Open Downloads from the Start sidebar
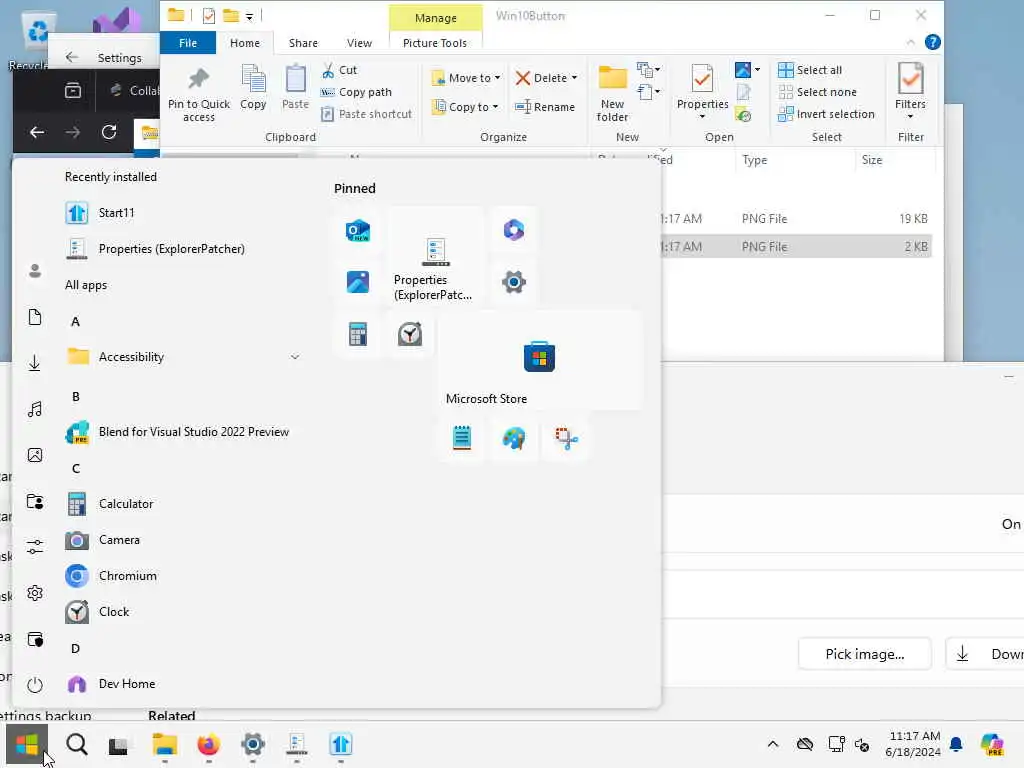This screenshot has height=768, width=1024. pyautogui.click(x=35, y=363)
